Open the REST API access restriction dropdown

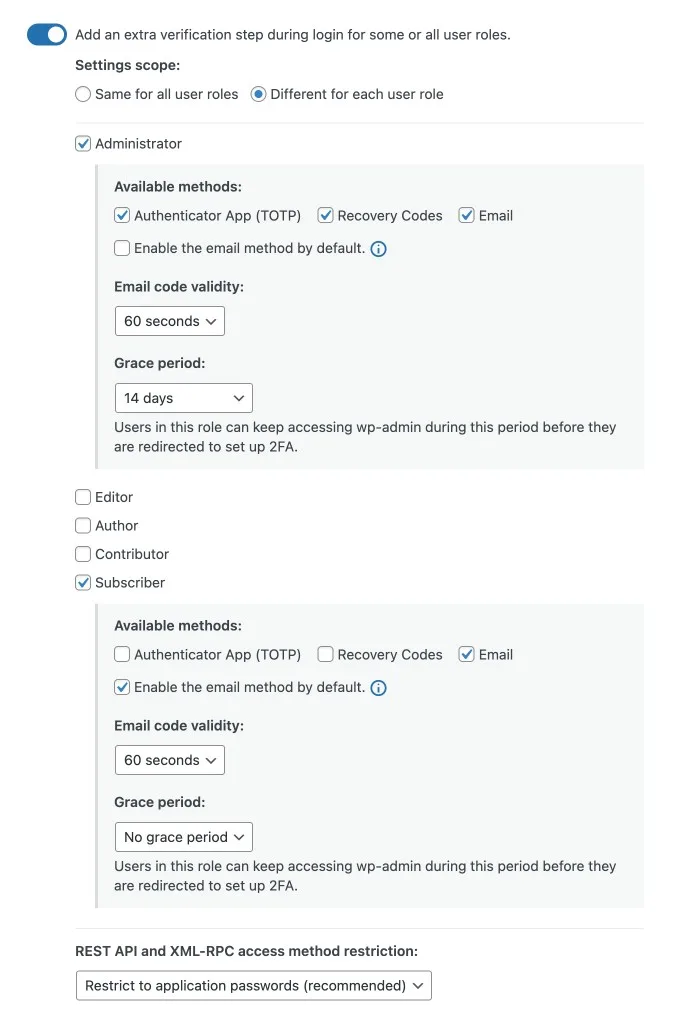pos(254,986)
